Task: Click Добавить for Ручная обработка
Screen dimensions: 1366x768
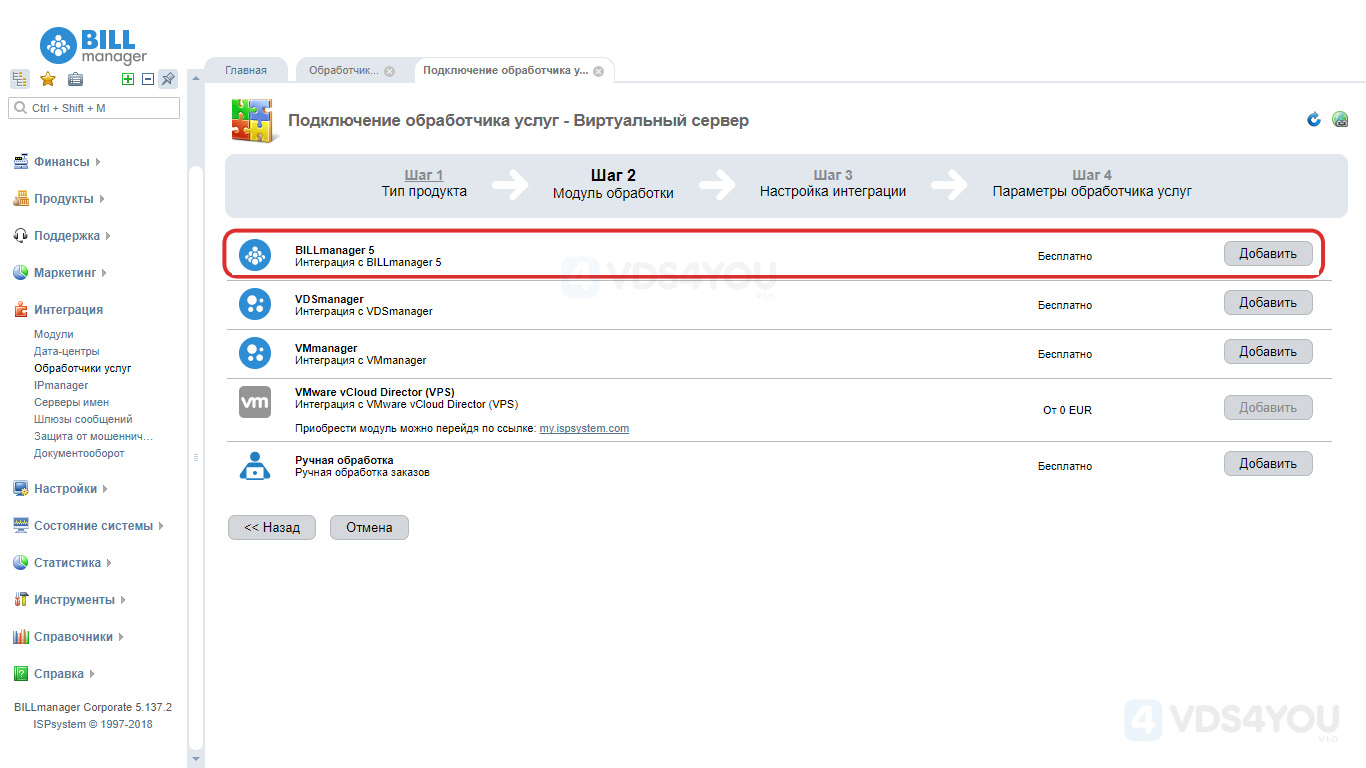Action: (x=1268, y=463)
